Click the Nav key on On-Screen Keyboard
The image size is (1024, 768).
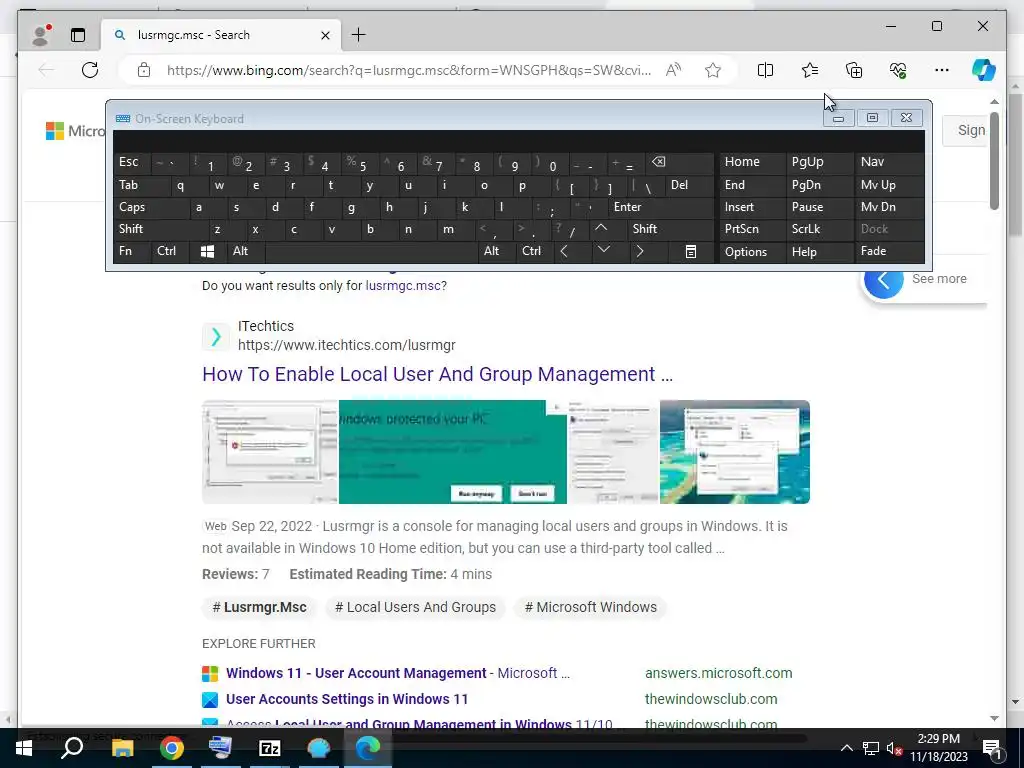coord(889,162)
